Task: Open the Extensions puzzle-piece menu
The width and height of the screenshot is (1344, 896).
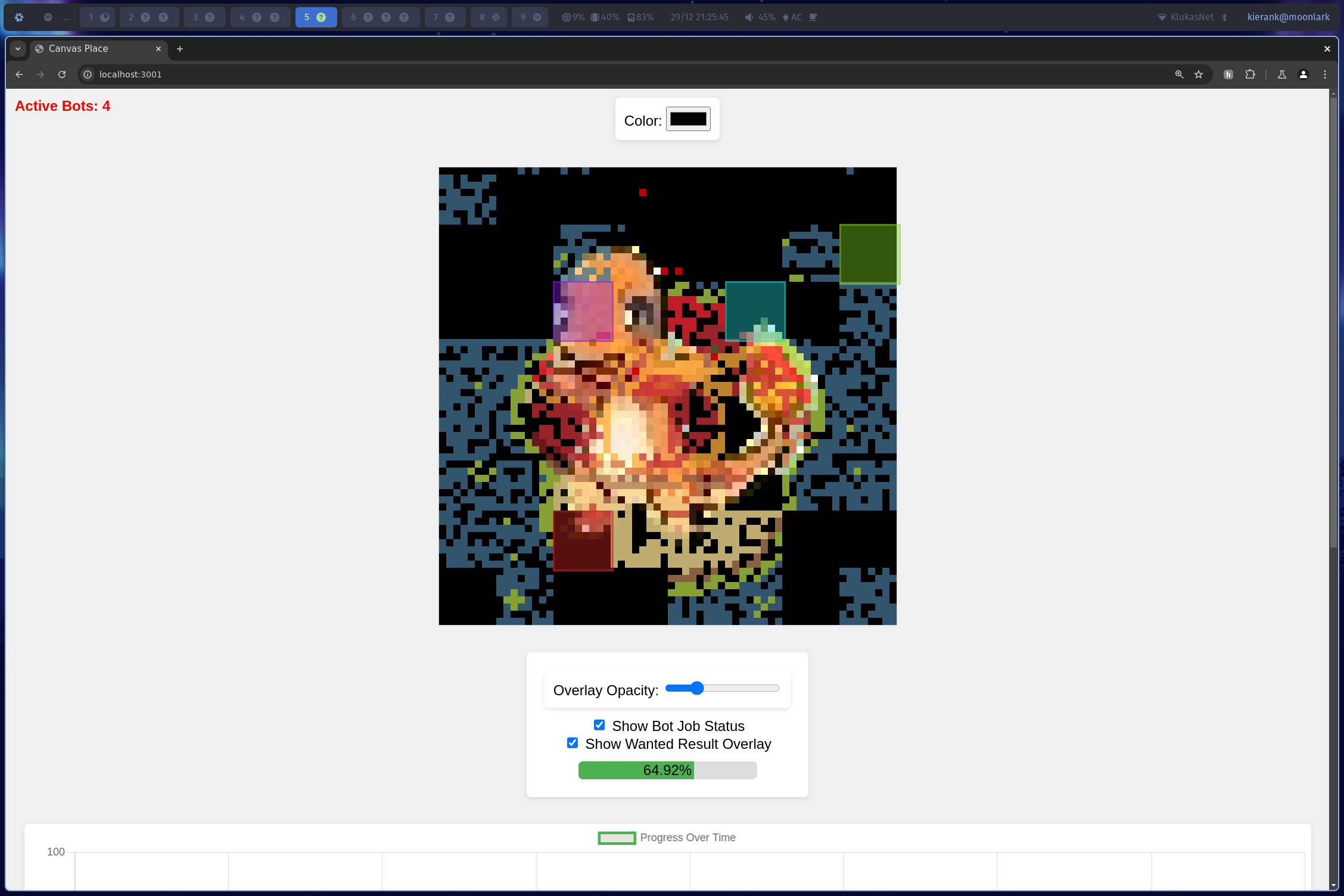Action: click(x=1250, y=74)
